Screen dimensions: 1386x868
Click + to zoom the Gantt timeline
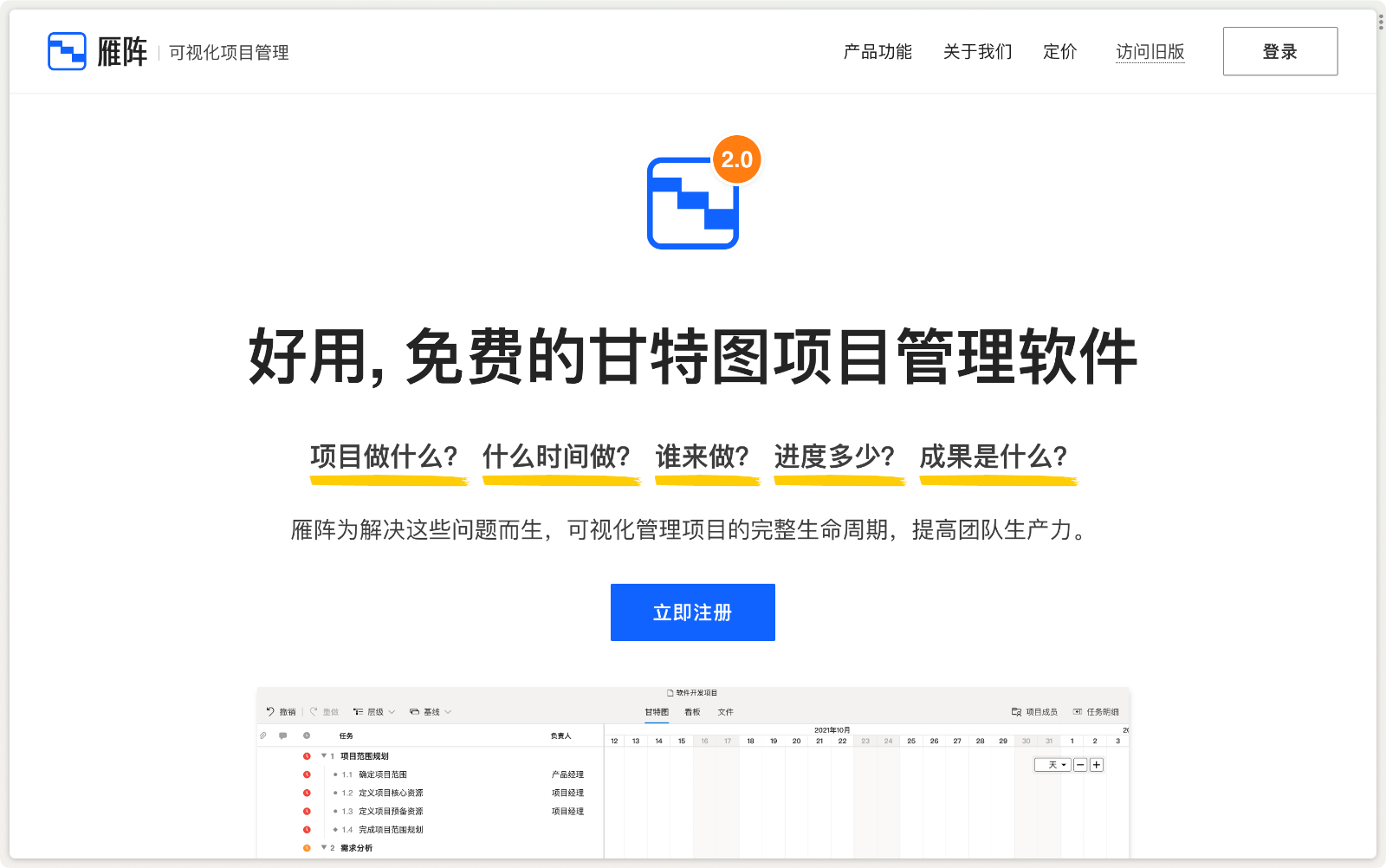point(1097,765)
